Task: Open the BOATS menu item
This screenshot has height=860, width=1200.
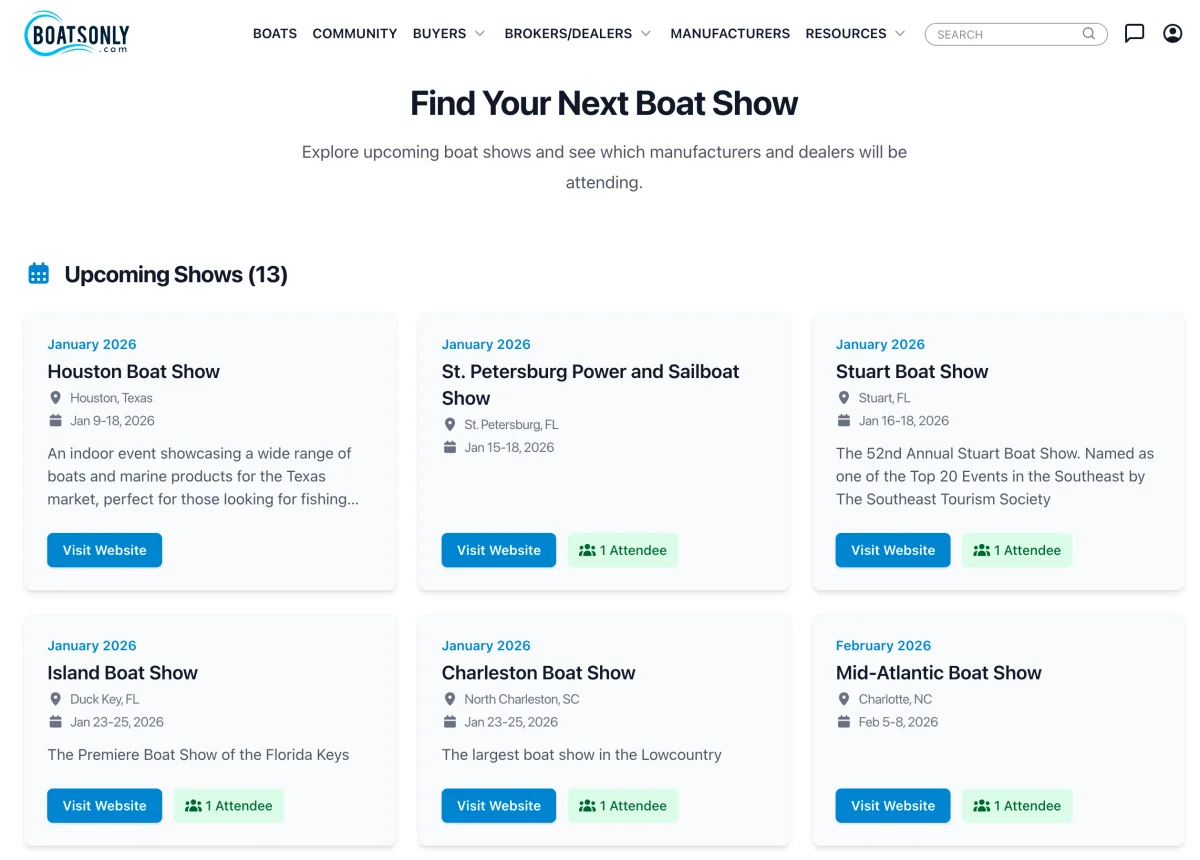Action: (x=275, y=33)
